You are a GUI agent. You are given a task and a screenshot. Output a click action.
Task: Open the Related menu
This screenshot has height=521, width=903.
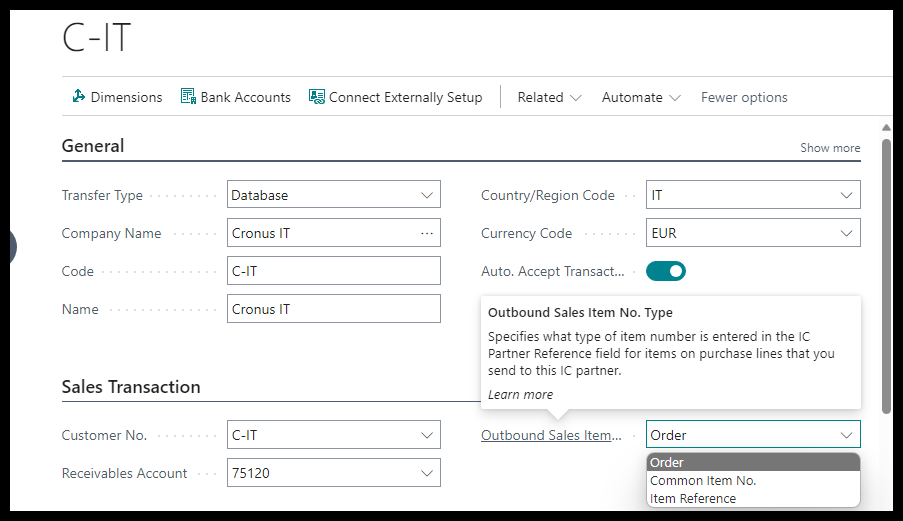coord(549,97)
